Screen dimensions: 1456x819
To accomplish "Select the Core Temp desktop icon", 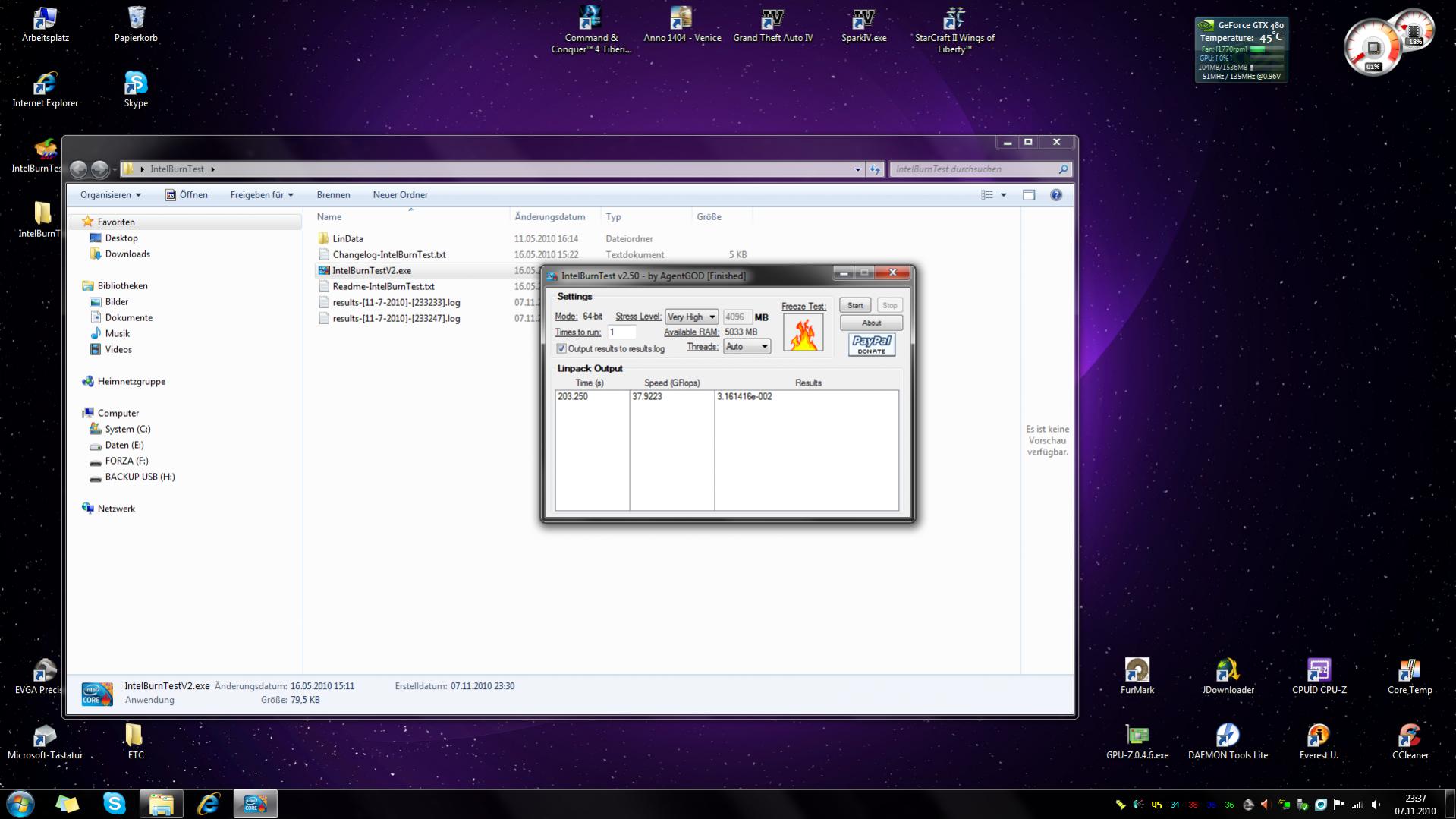I will (x=1410, y=676).
